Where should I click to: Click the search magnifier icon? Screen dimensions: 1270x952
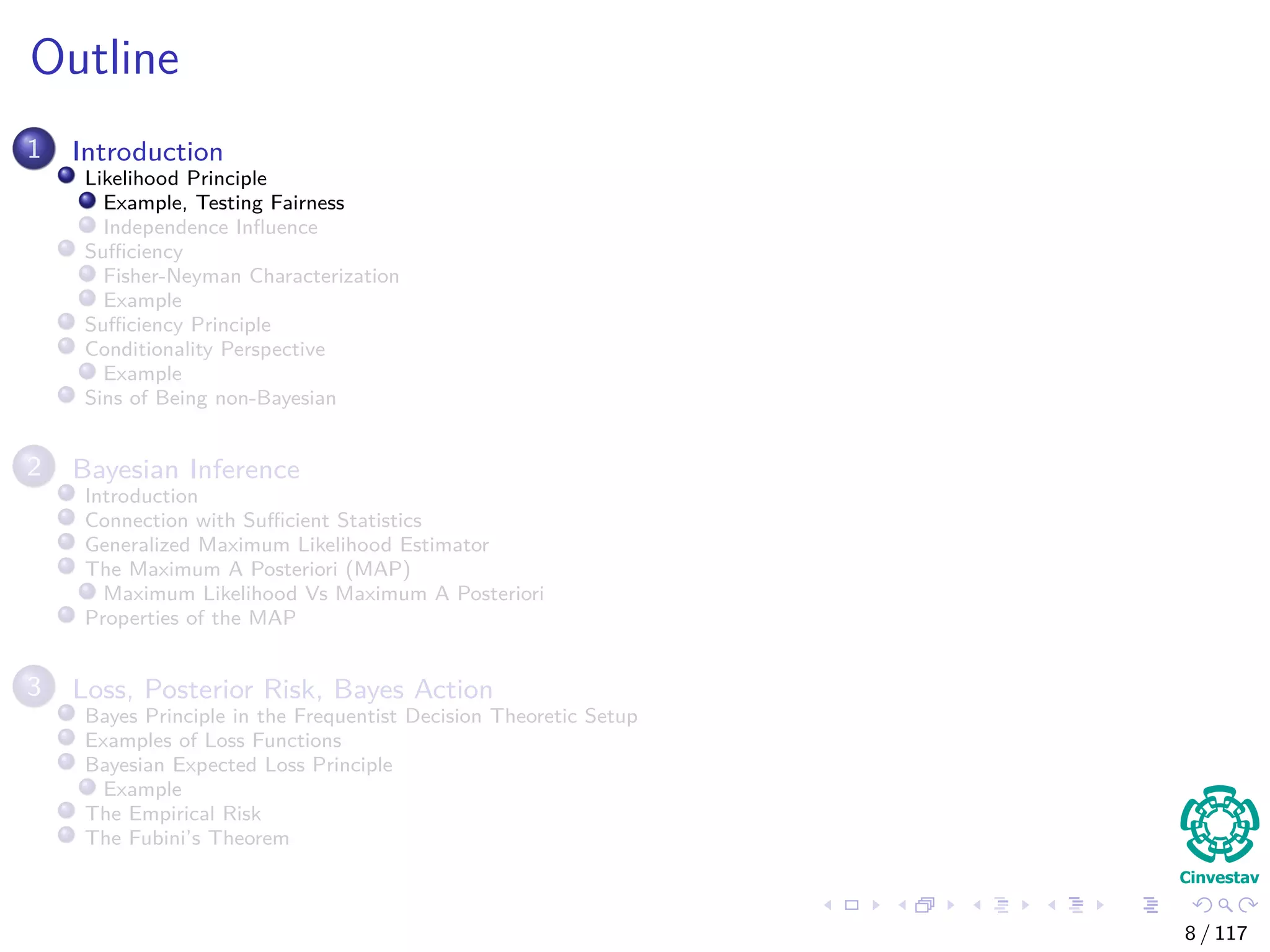[1225, 905]
